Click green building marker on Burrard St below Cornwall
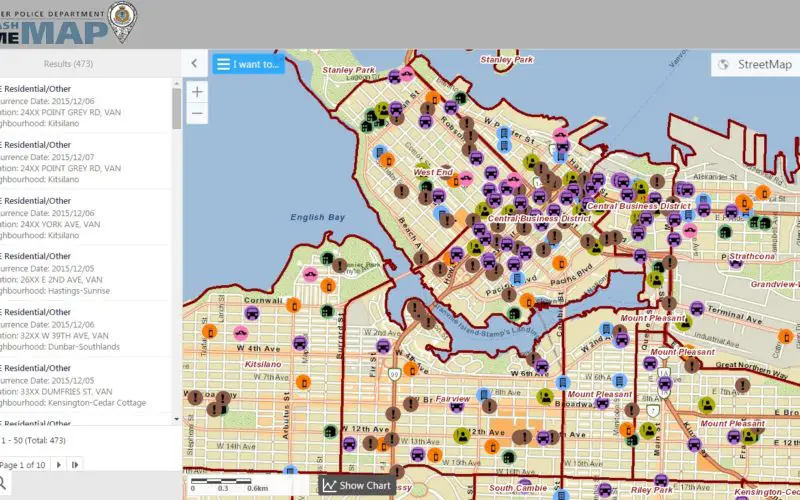 coord(327,310)
